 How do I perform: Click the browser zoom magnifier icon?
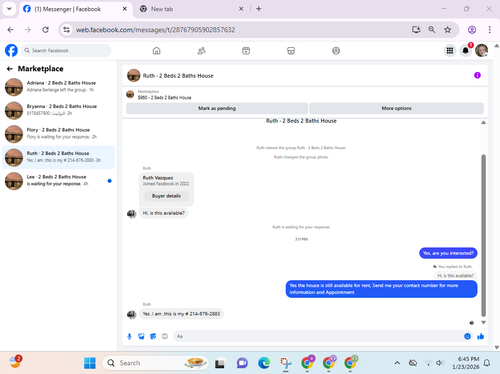(x=432, y=30)
